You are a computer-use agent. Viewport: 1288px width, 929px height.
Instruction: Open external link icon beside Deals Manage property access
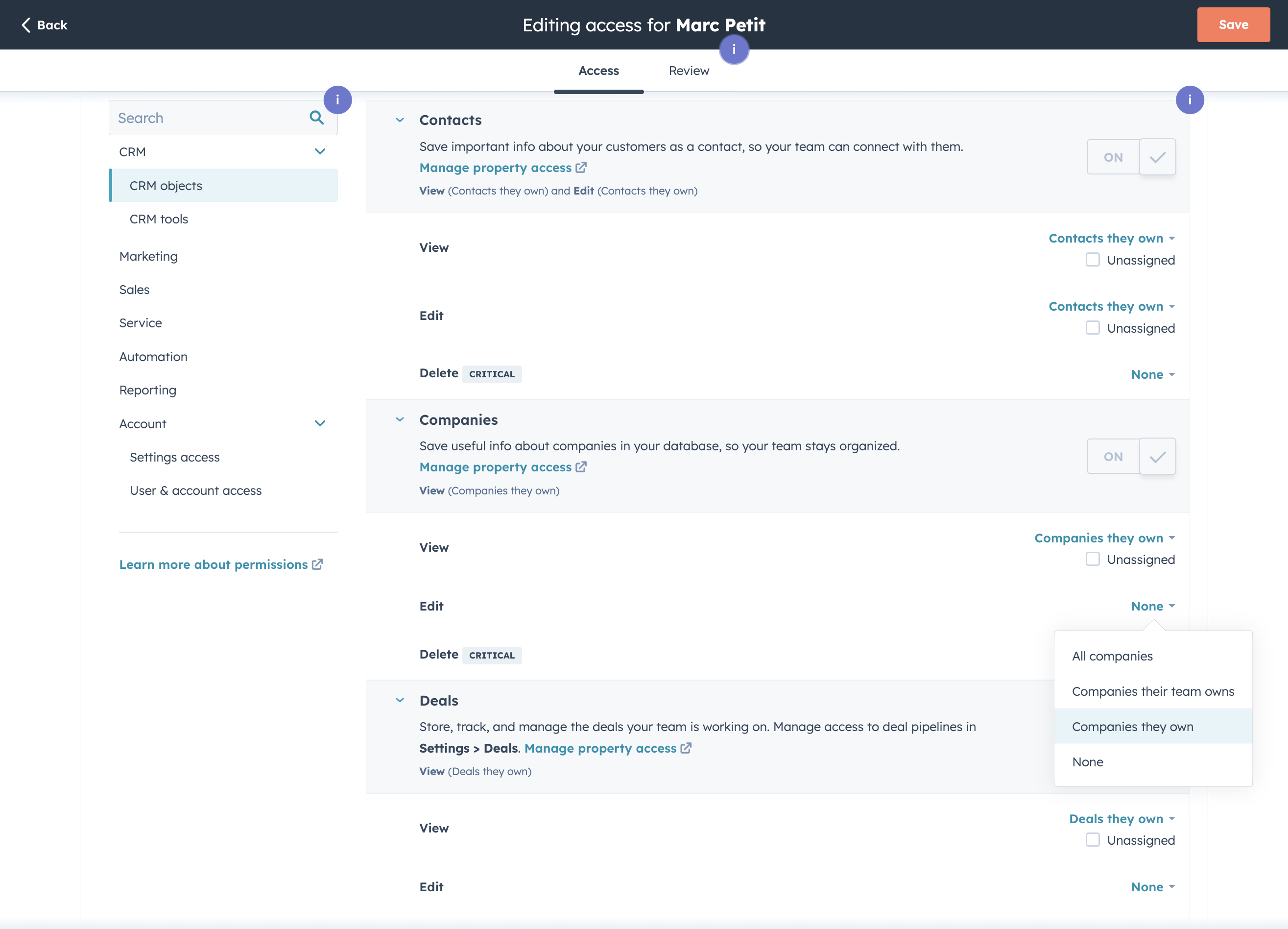[686, 748]
